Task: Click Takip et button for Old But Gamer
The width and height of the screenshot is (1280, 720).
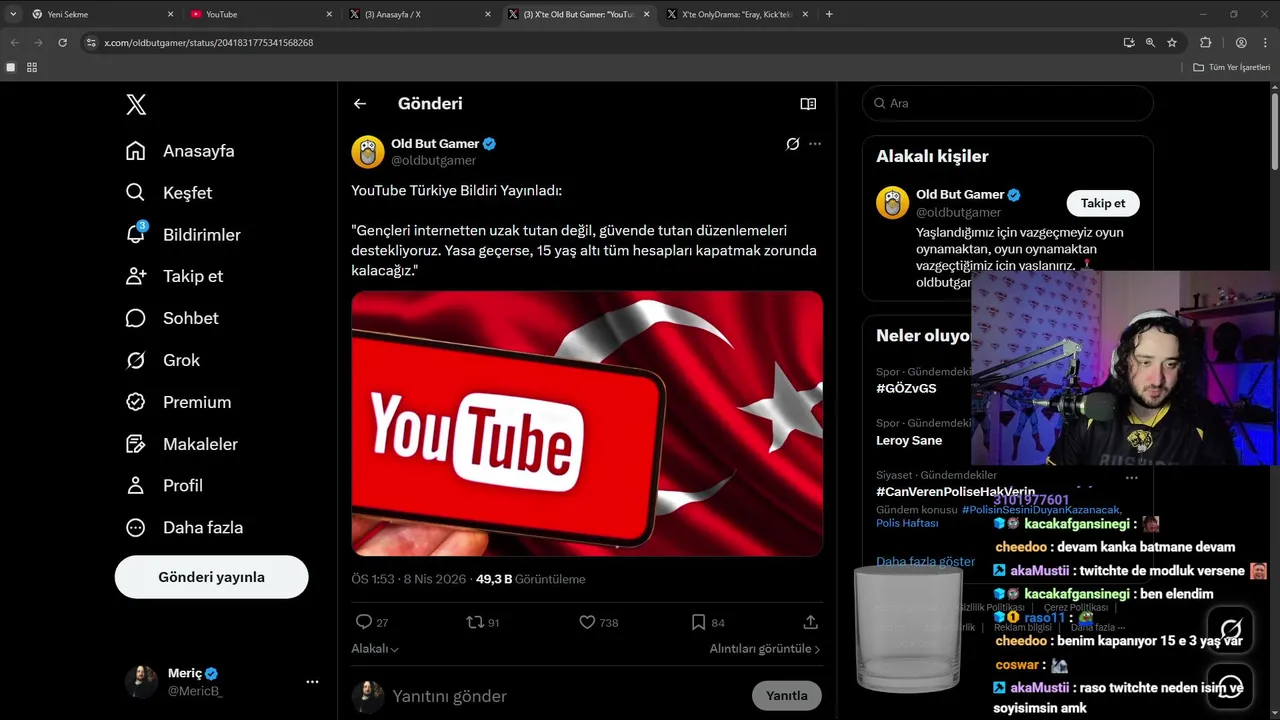Action: point(1103,203)
